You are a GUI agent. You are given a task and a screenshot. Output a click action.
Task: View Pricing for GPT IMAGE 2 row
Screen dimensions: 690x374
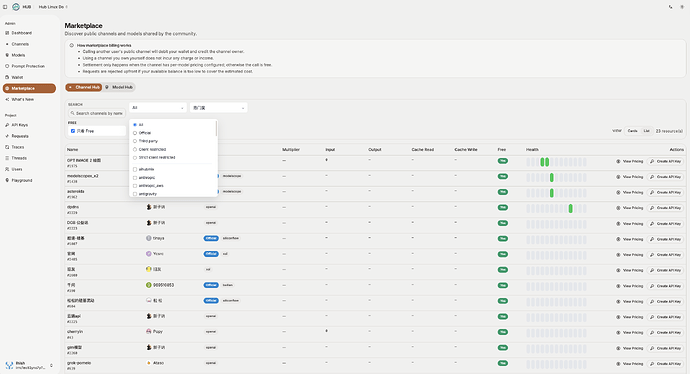[x=630, y=161]
